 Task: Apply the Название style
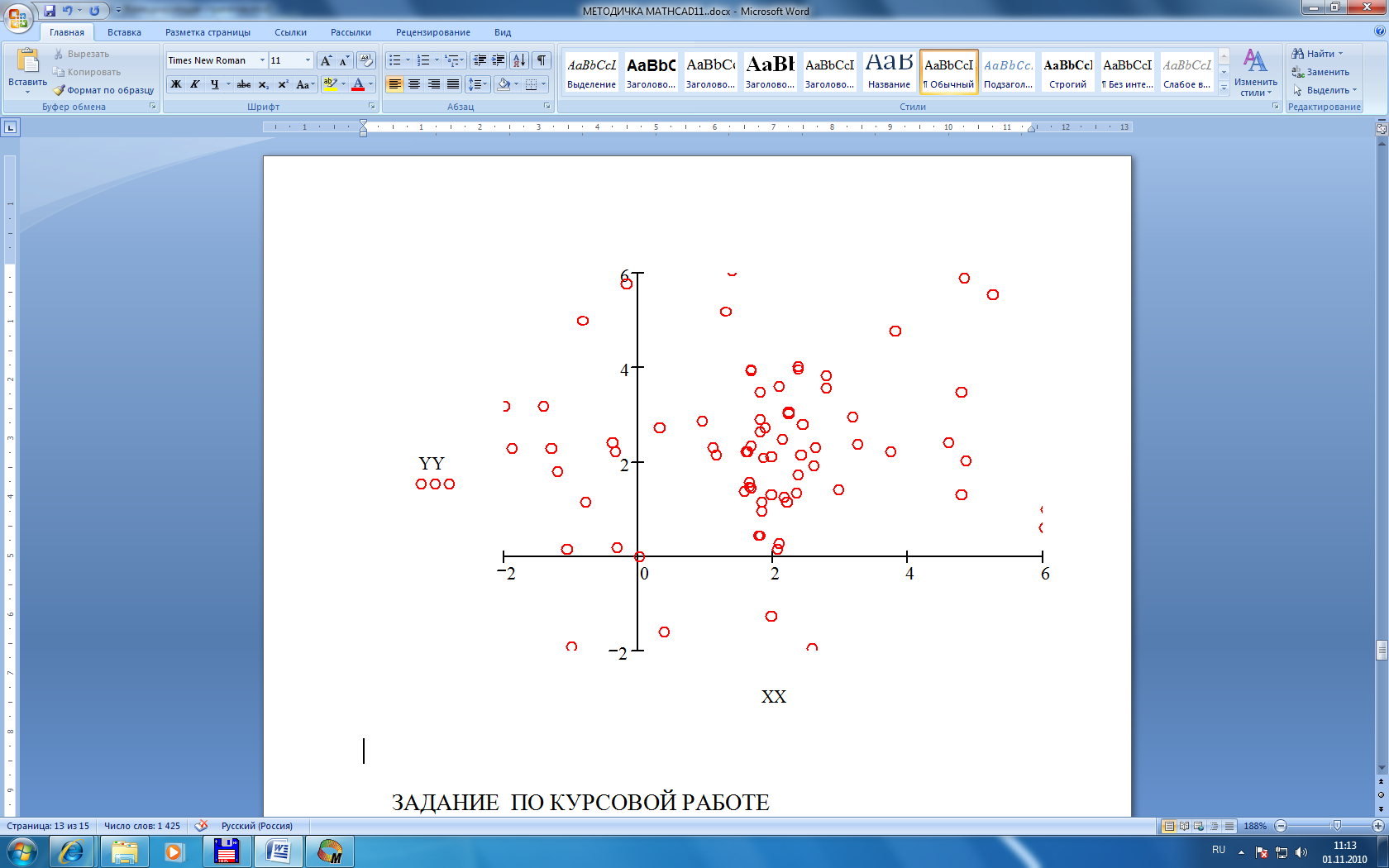(890, 72)
